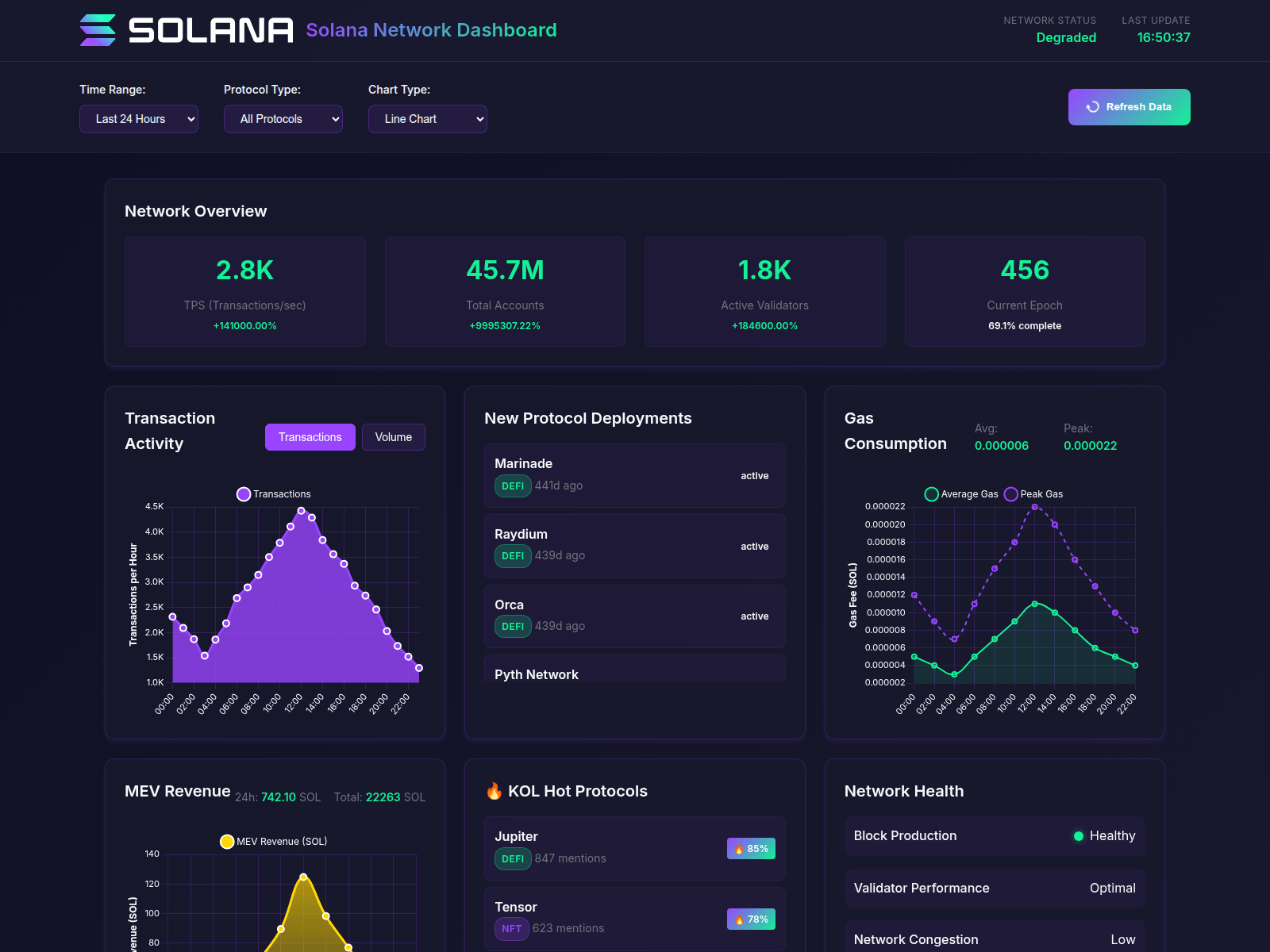The image size is (1270, 952).
Task: Click the Total MEV value 22263
Action: pyautogui.click(x=383, y=797)
